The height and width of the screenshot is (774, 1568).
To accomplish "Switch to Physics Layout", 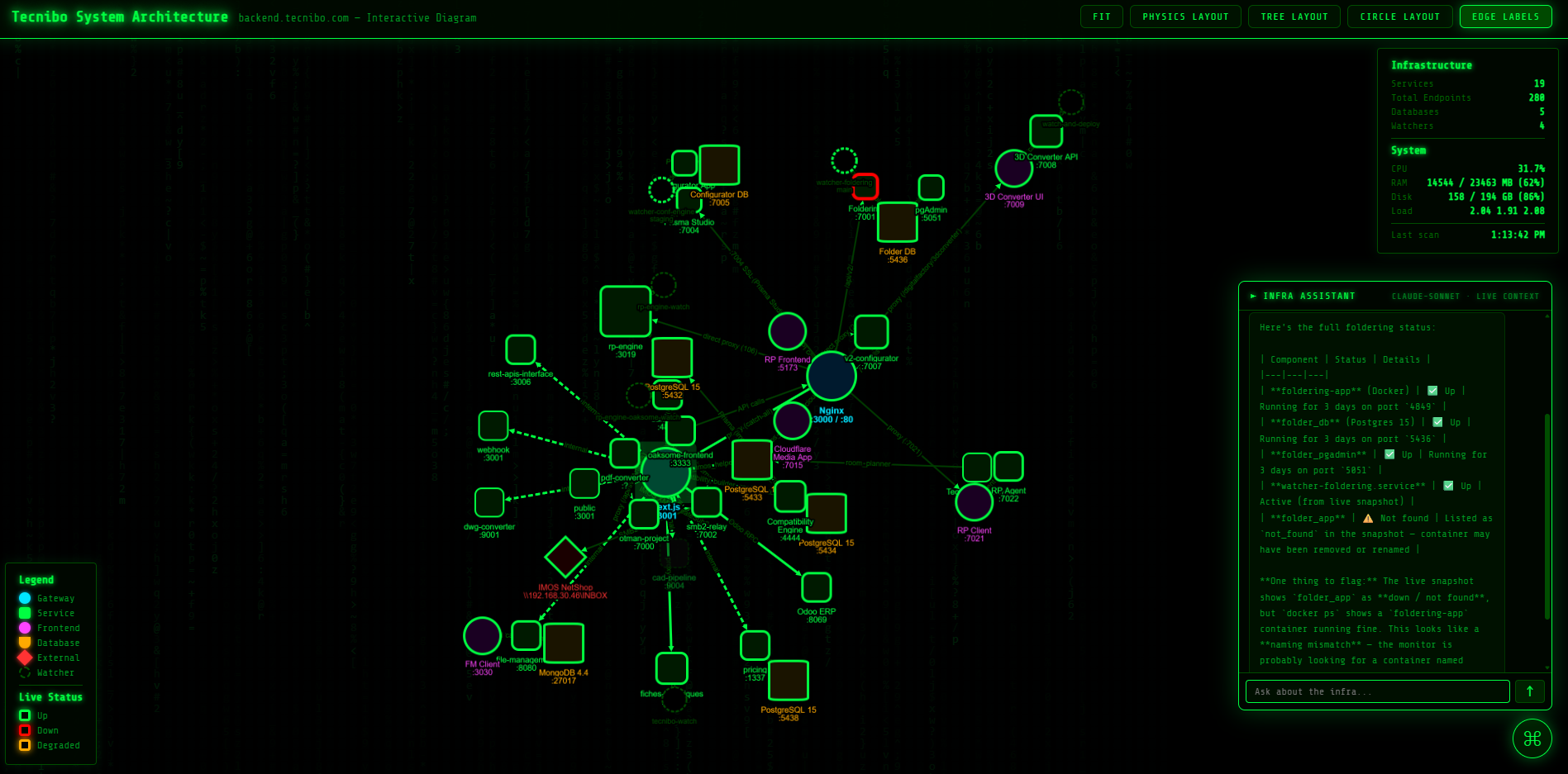I will click(1185, 17).
